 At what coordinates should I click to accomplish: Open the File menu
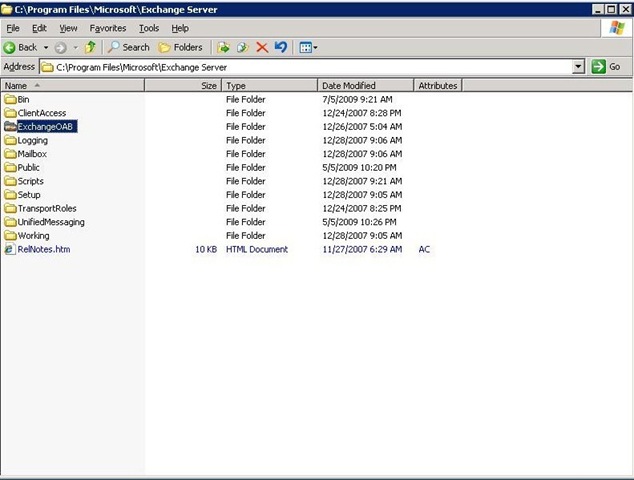point(13,28)
